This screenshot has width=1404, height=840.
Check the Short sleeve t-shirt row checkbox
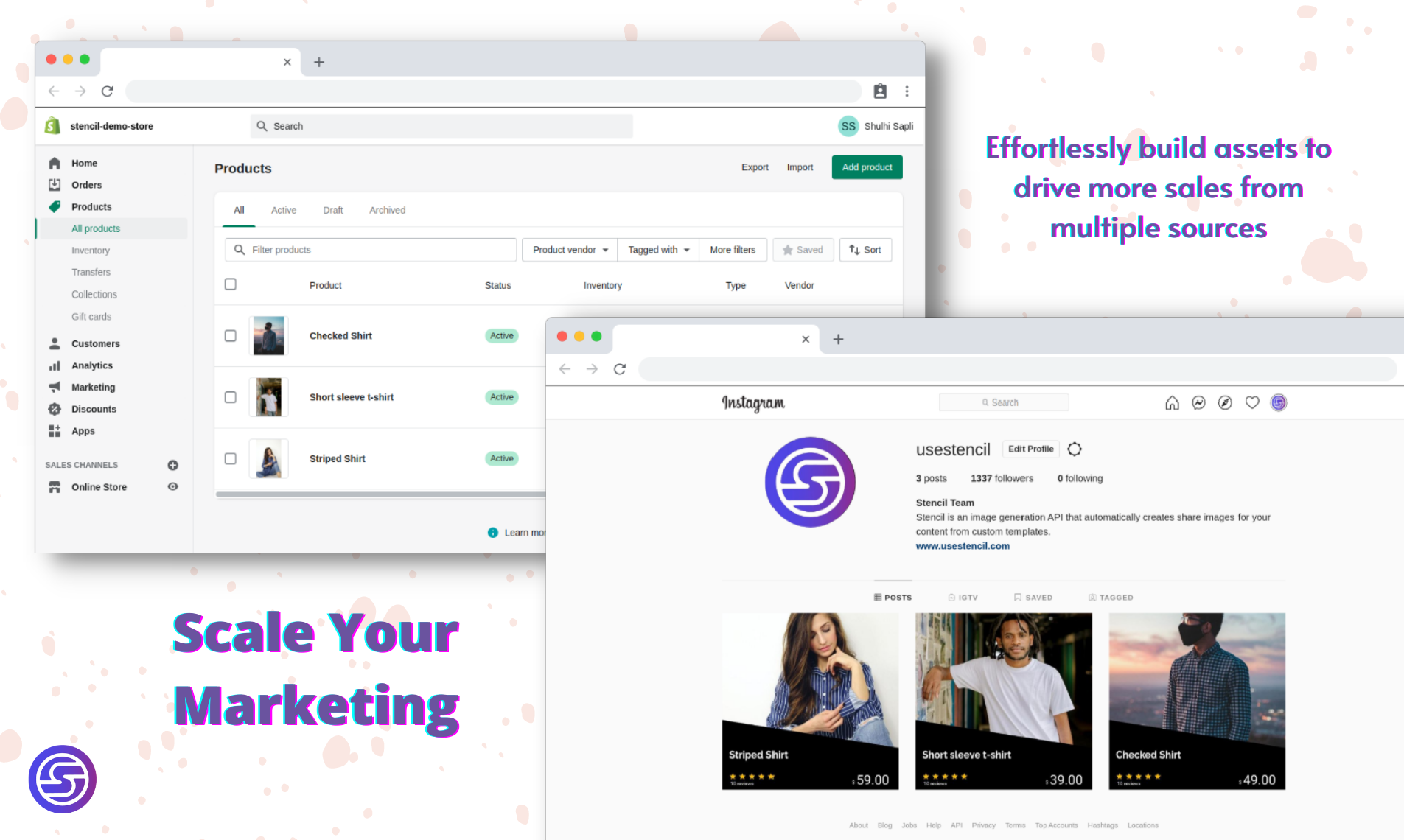pyautogui.click(x=231, y=397)
